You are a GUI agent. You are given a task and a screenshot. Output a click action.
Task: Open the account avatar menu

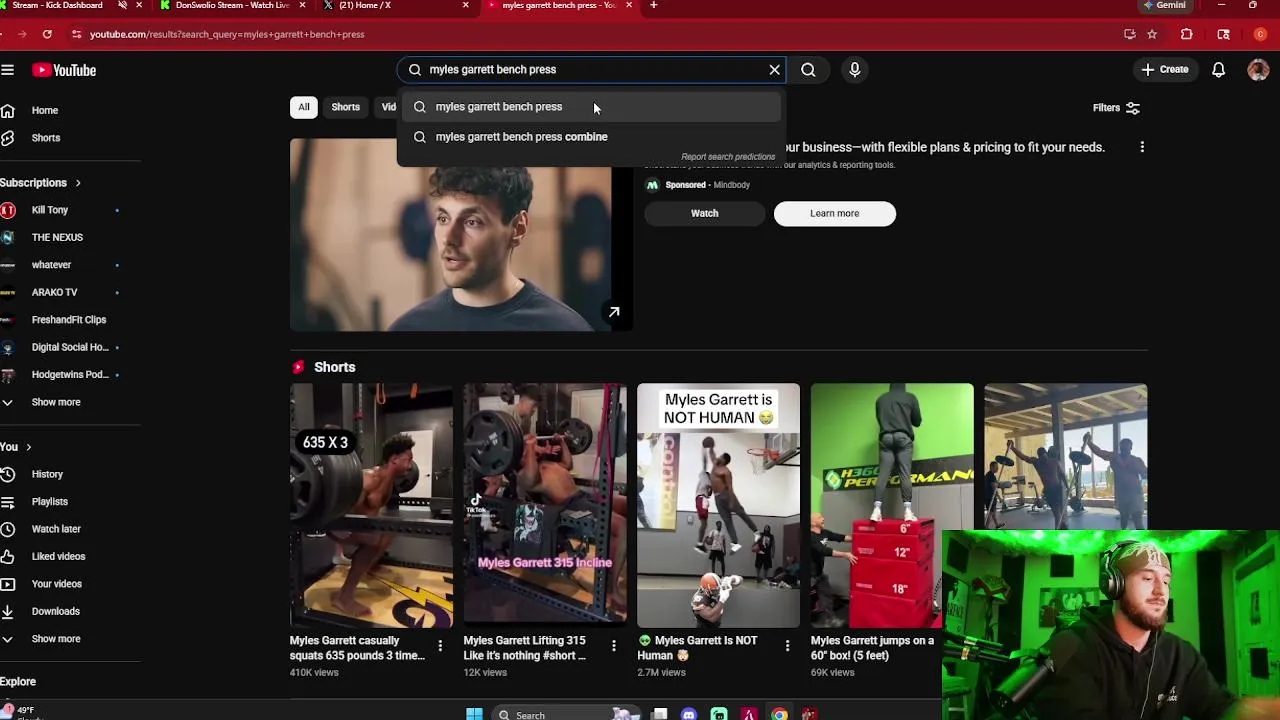click(x=1258, y=70)
